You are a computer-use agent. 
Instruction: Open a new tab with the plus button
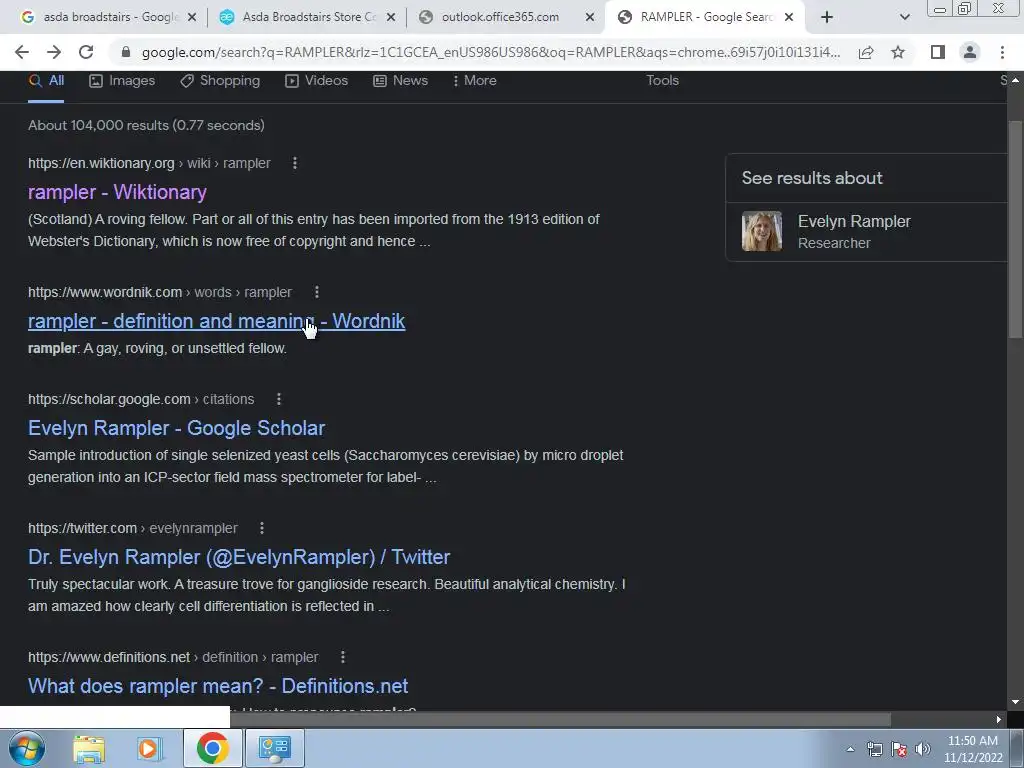(827, 17)
